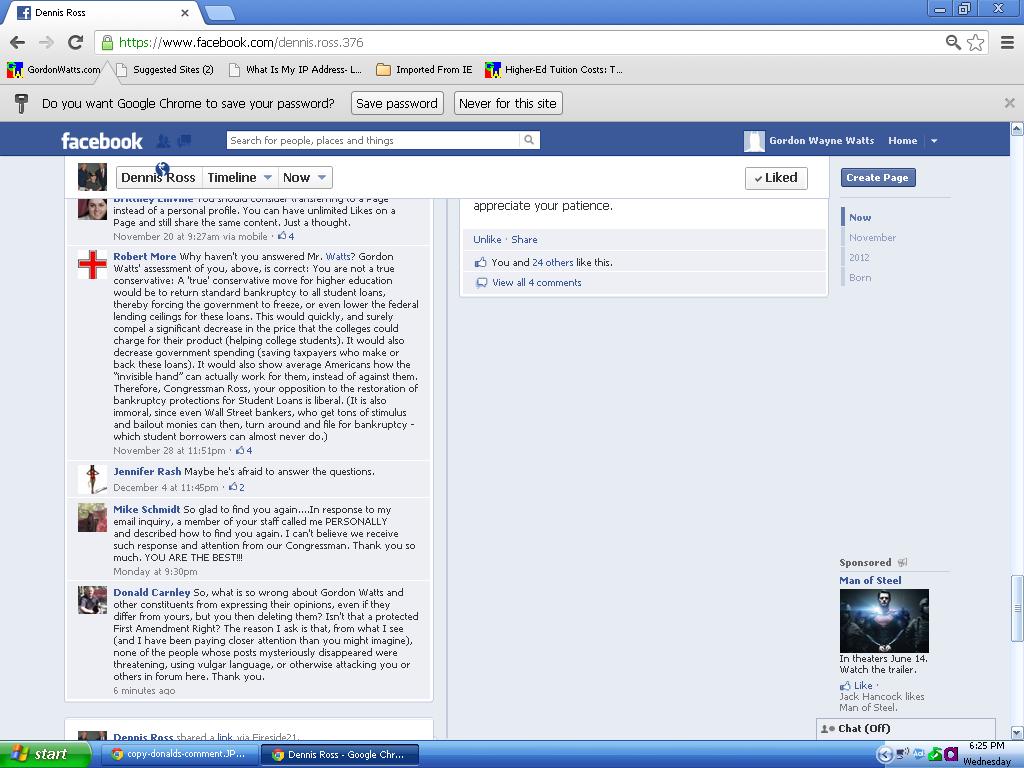Open the messages icon in Facebook header
The width and height of the screenshot is (1024, 768).
pyautogui.click(x=185, y=140)
